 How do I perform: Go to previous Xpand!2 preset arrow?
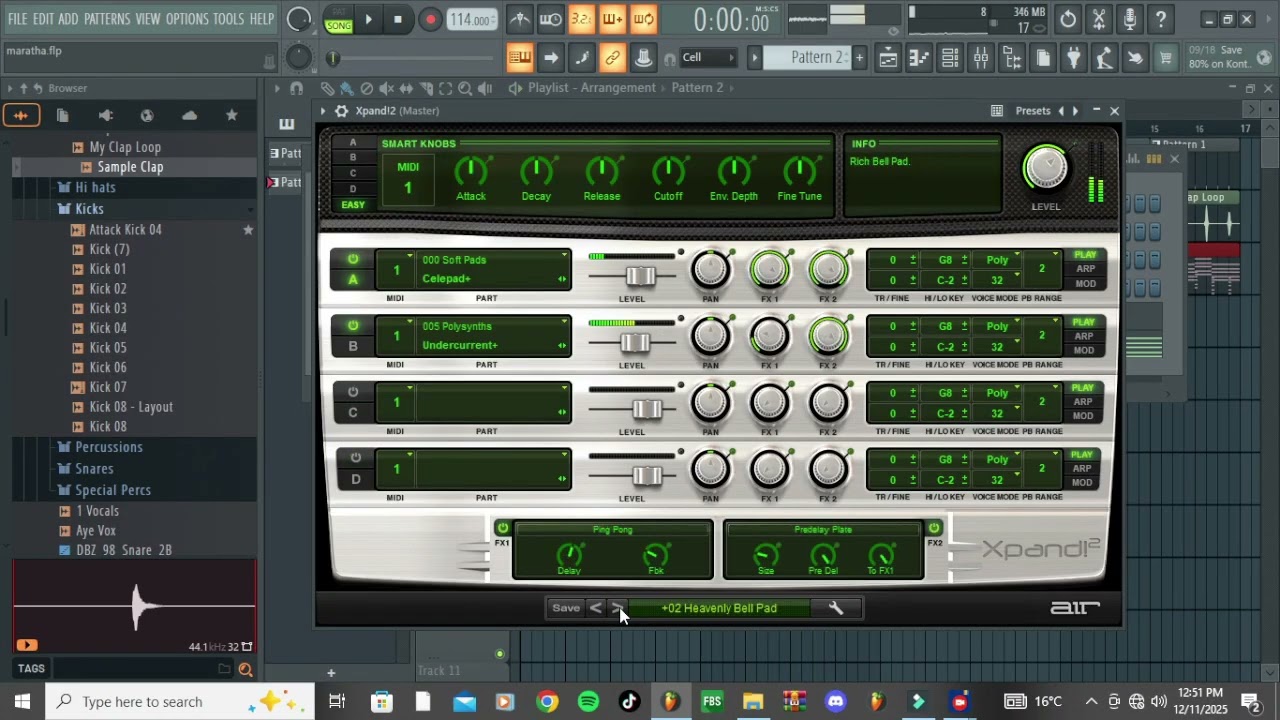pos(596,608)
